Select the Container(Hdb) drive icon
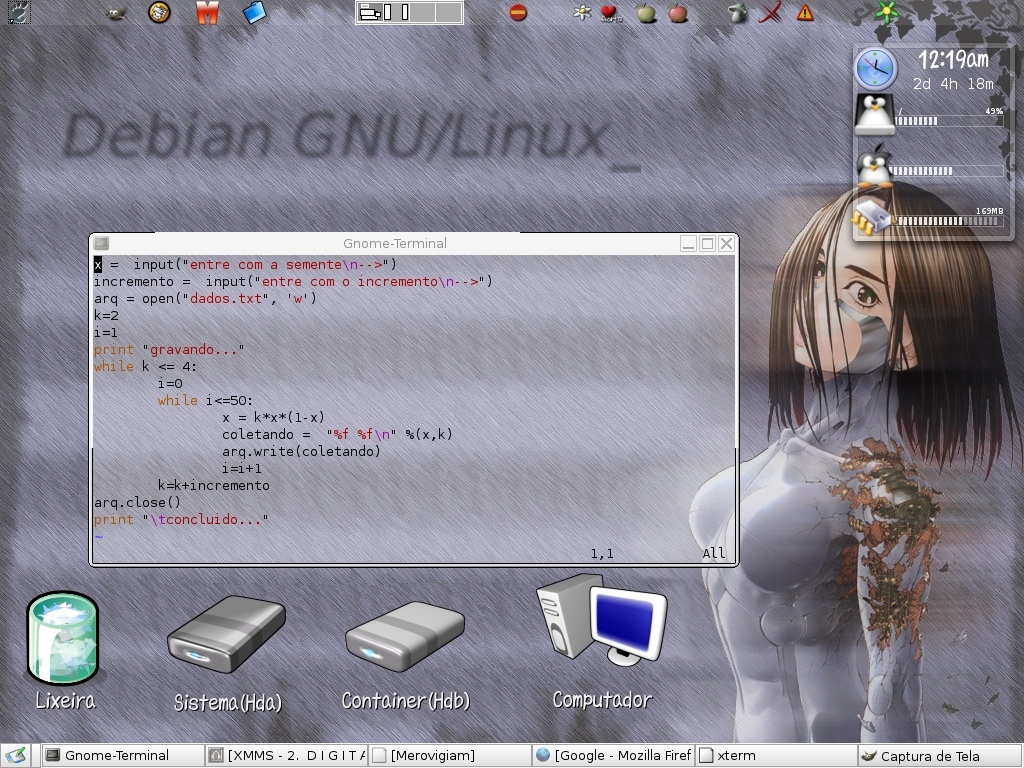1024x768 pixels. (405, 637)
